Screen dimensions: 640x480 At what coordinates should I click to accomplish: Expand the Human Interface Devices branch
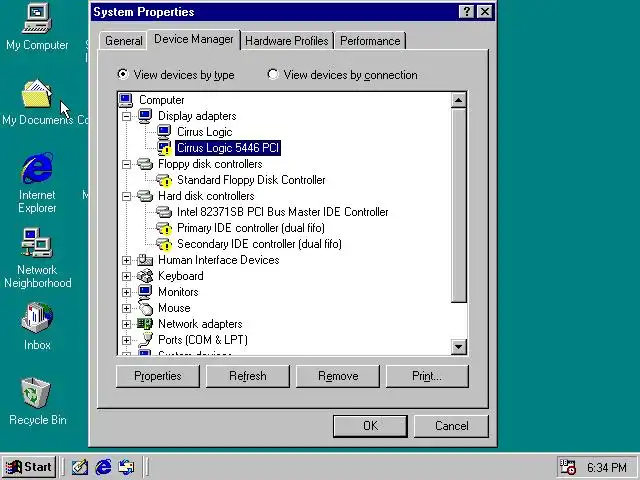click(x=127, y=260)
